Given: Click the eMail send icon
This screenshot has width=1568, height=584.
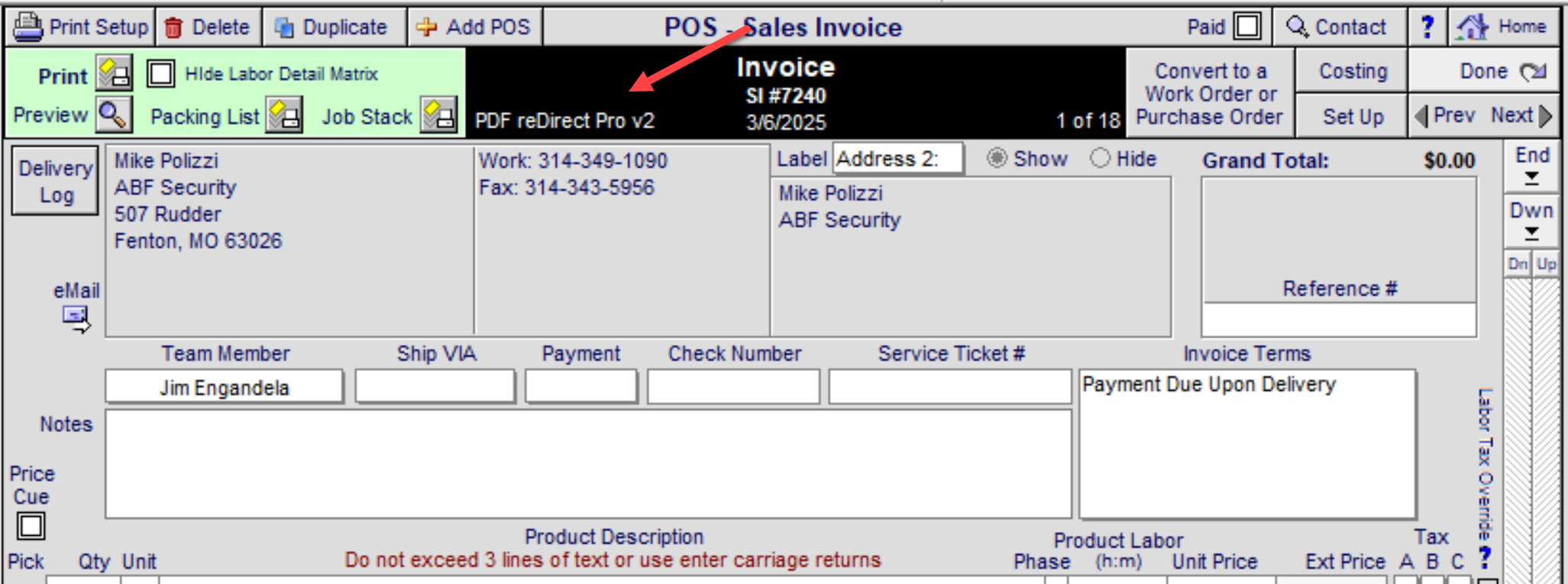Looking at the screenshot, I should click(x=76, y=318).
